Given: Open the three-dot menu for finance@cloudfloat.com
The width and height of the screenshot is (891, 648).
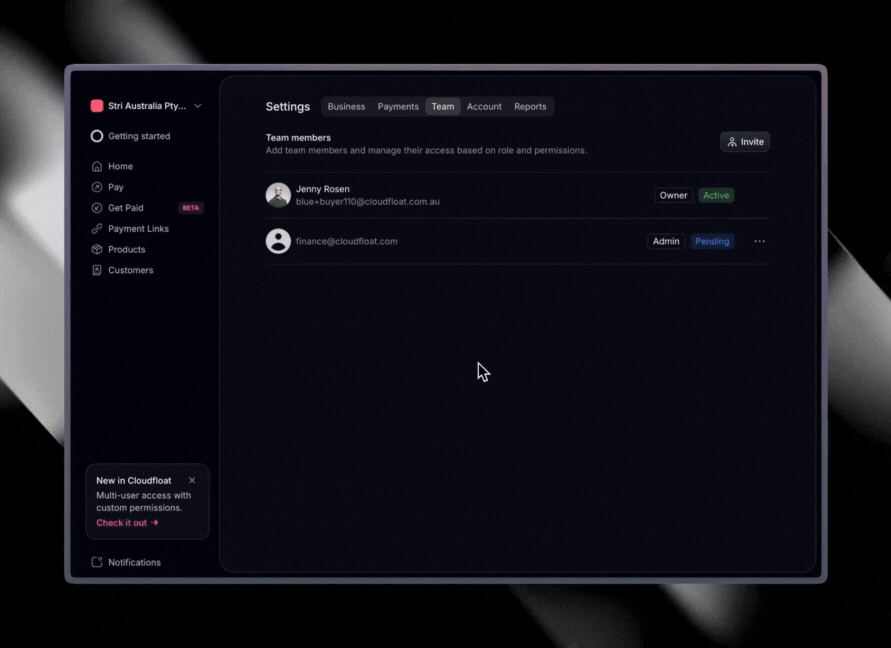Looking at the screenshot, I should (x=759, y=241).
